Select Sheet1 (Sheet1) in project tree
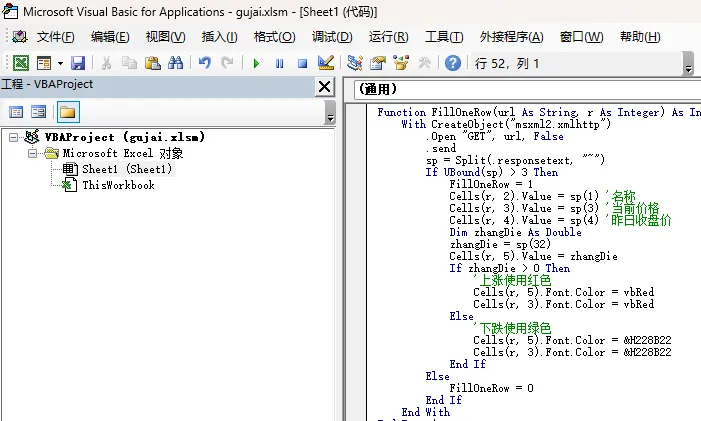The height and width of the screenshot is (421, 701). coord(127,169)
